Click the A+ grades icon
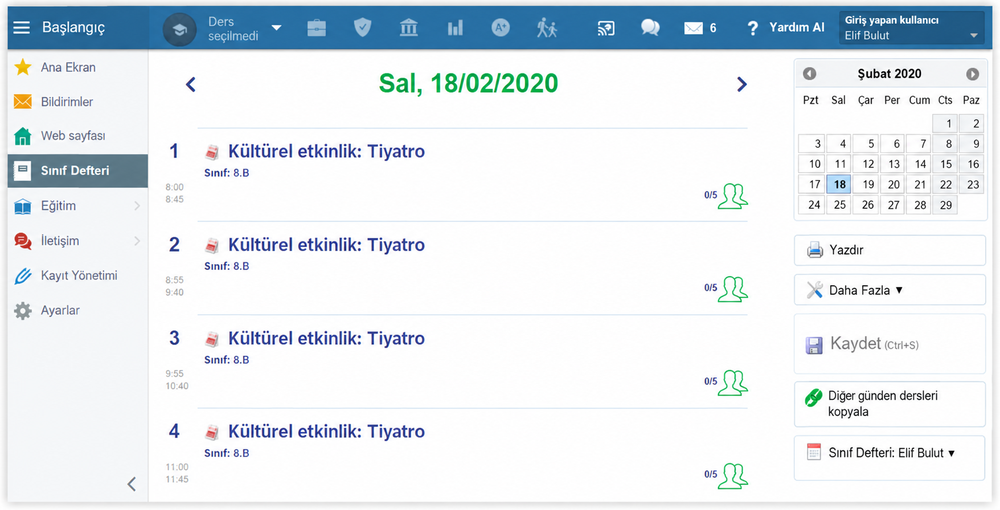 [501, 27]
